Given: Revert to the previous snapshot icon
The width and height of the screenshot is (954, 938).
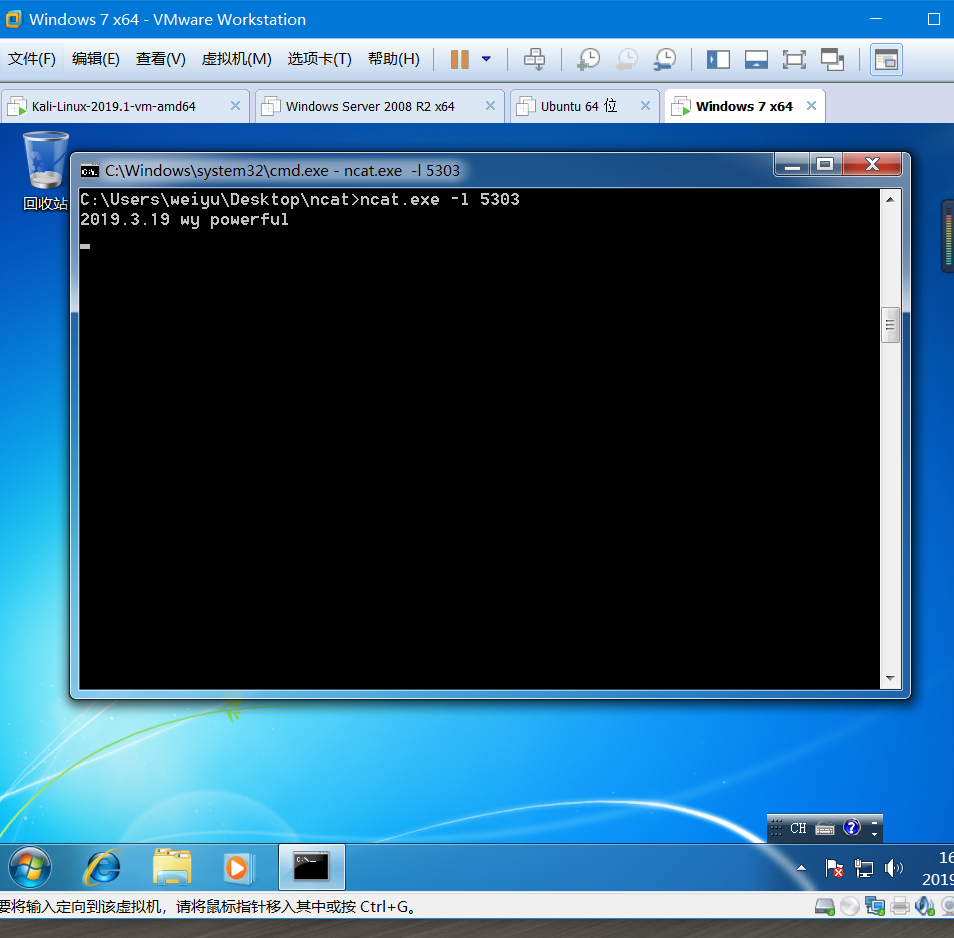Looking at the screenshot, I should (x=627, y=59).
